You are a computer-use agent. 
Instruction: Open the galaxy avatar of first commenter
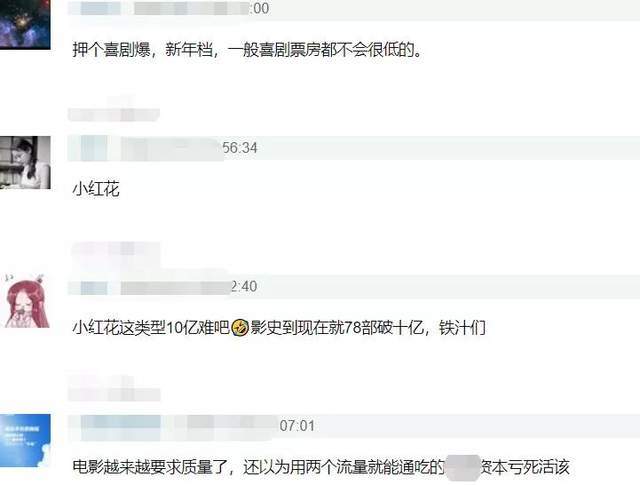[x=25, y=24]
